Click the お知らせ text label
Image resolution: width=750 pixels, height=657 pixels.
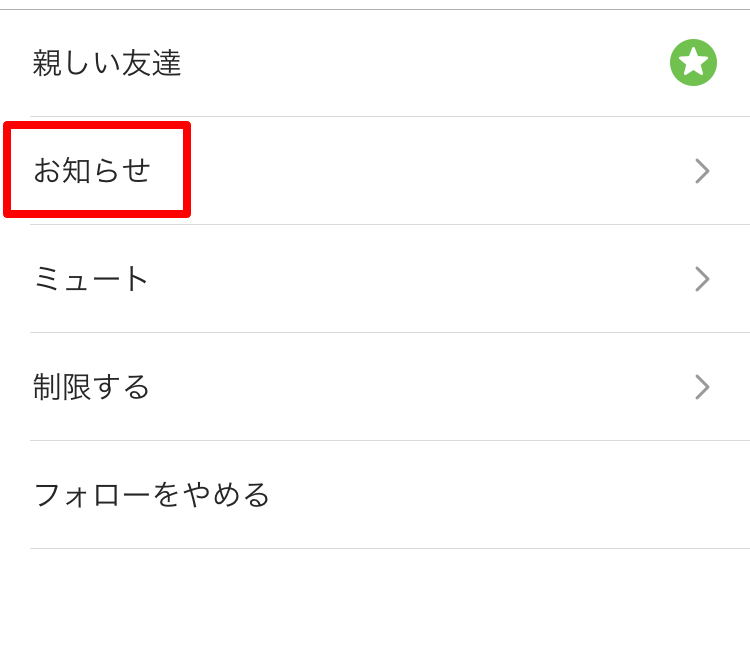pos(92,171)
